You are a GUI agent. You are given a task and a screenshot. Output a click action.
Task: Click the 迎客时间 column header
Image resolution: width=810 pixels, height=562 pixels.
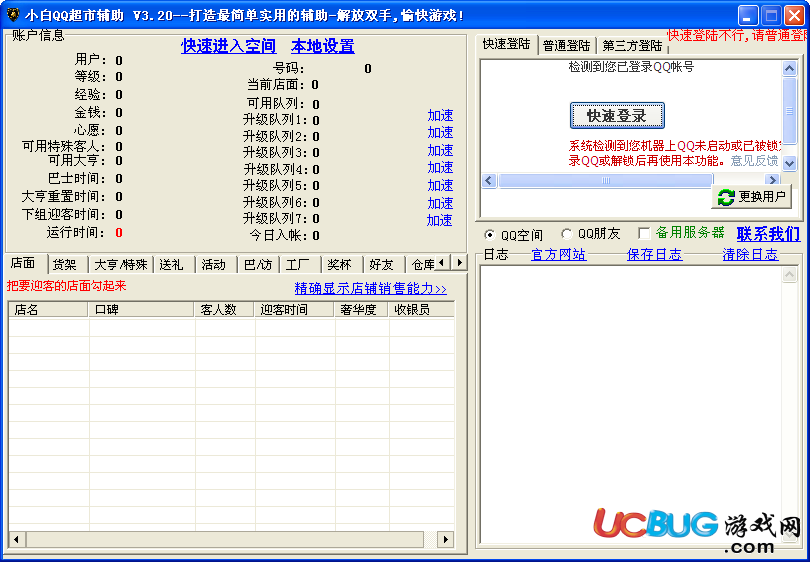coord(294,309)
